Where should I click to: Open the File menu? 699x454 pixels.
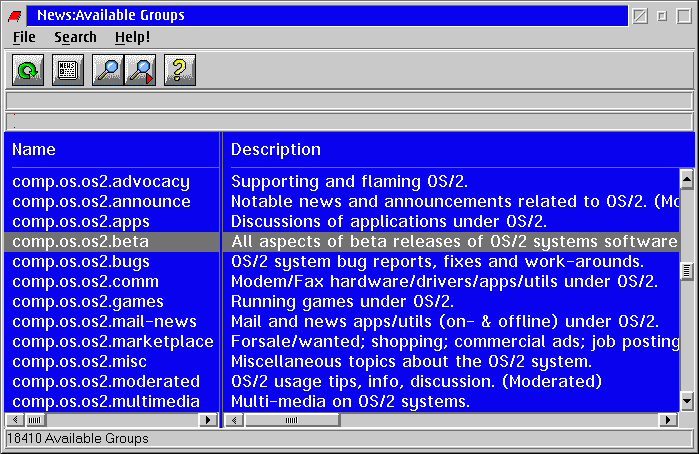tap(24, 37)
